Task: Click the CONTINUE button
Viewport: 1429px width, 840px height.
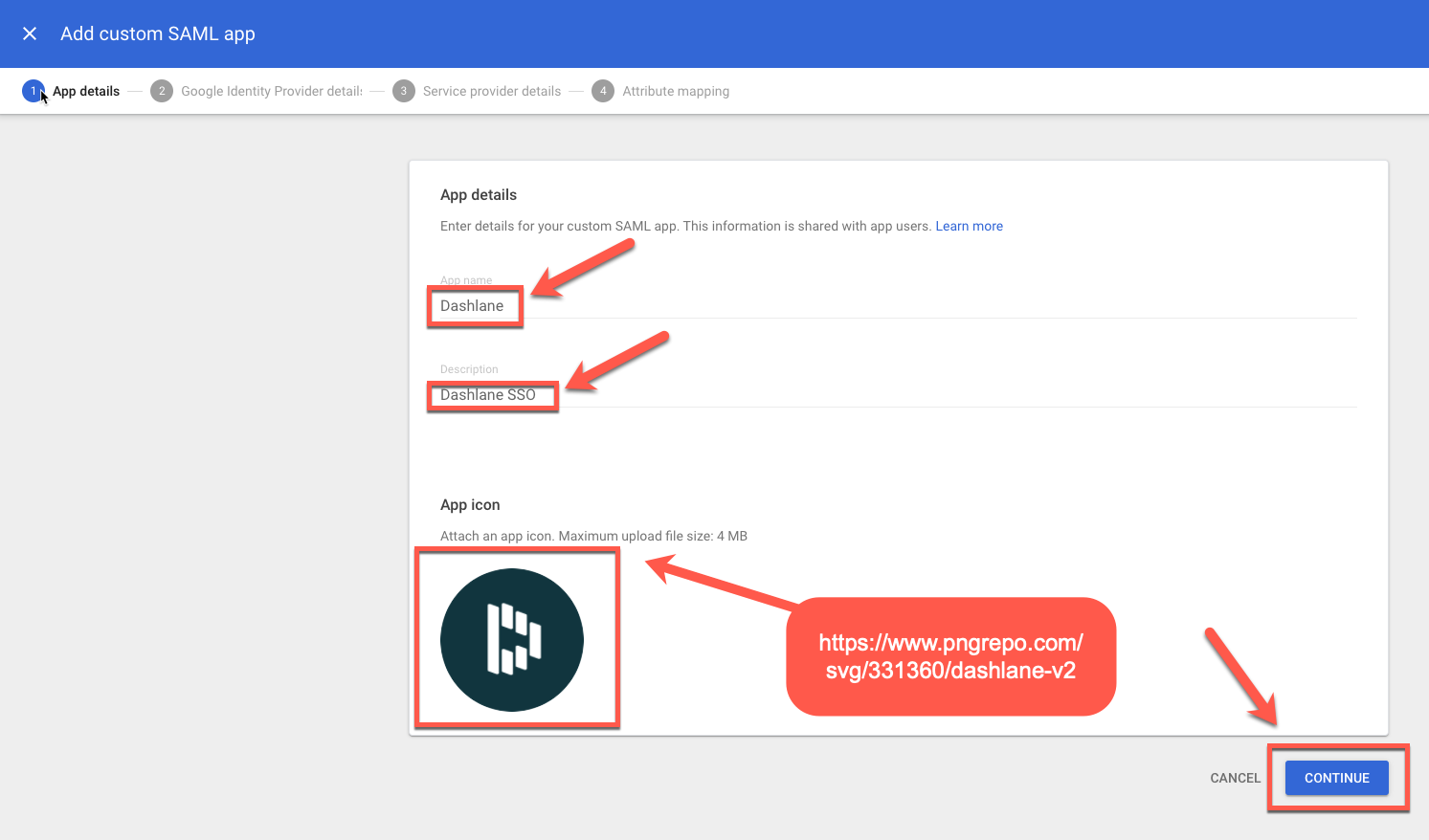Action: pyautogui.click(x=1336, y=778)
